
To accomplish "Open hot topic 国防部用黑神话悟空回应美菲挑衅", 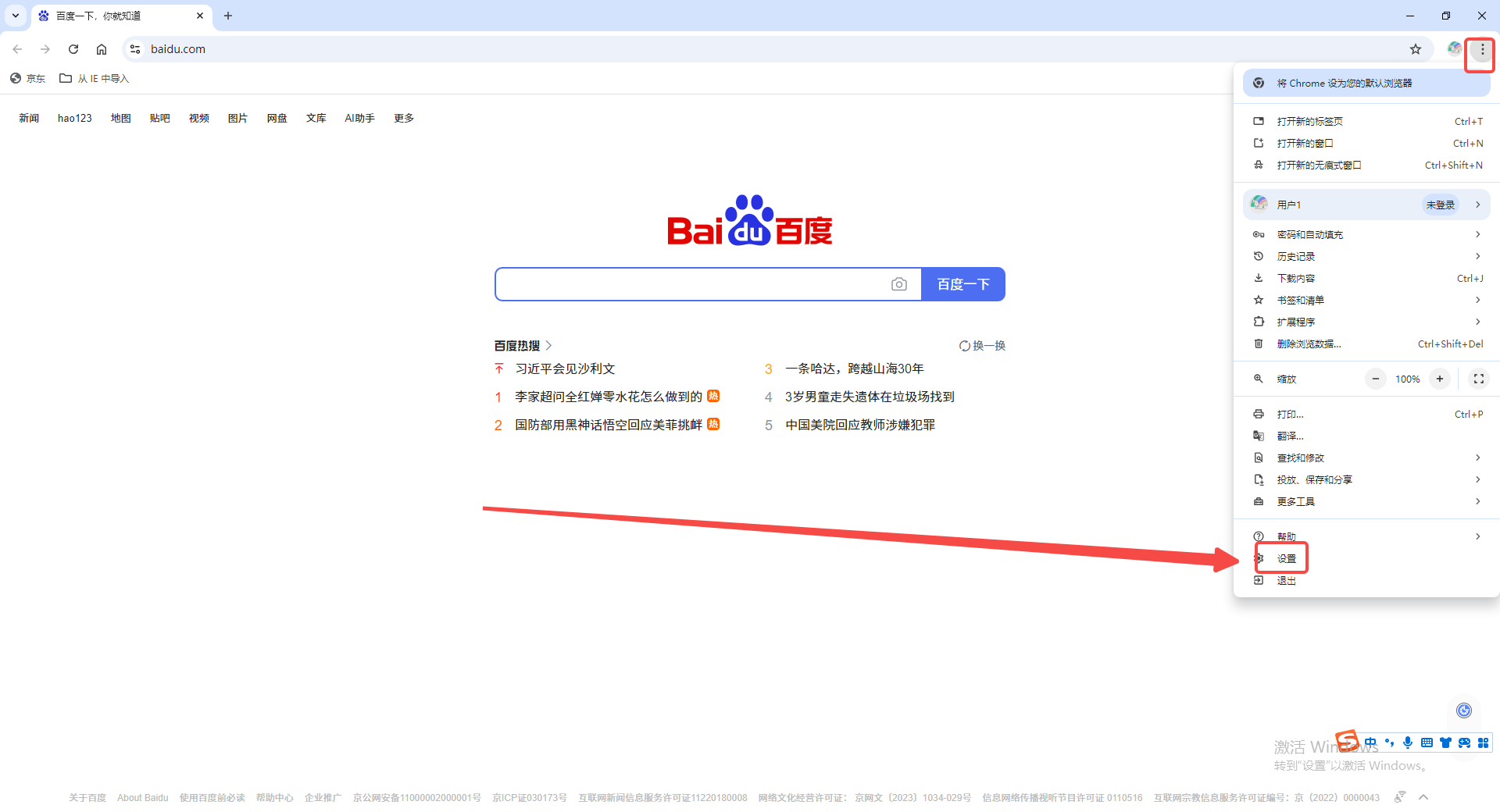I will (609, 425).
